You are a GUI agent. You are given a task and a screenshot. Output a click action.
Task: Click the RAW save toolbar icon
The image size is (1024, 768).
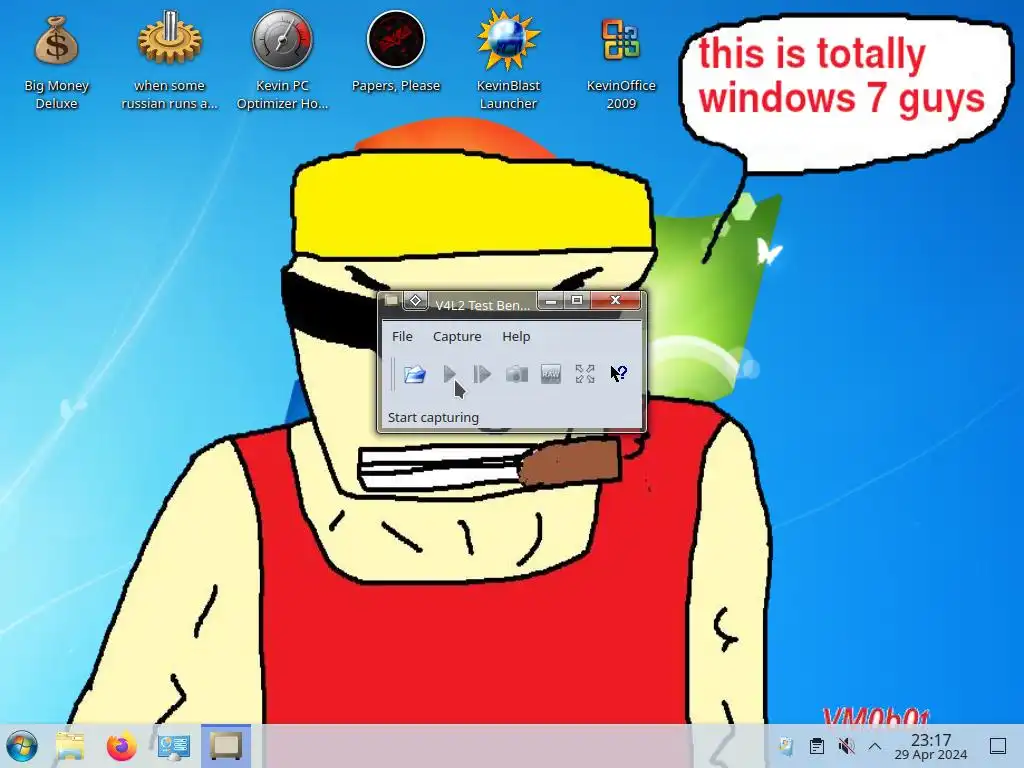click(x=551, y=374)
